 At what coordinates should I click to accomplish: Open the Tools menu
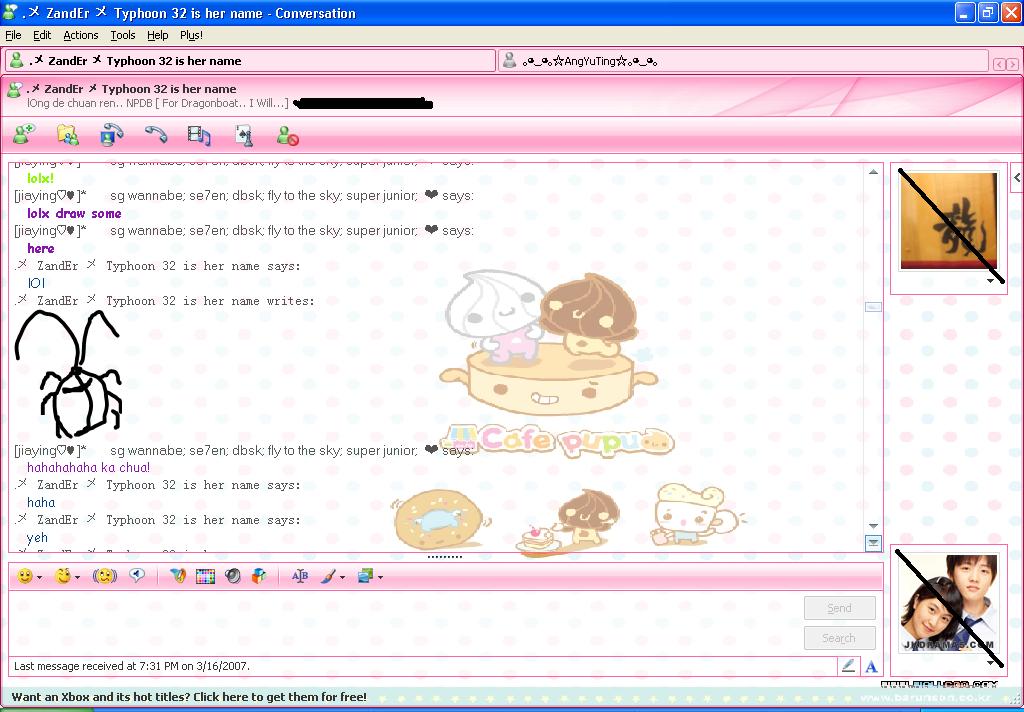click(x=123, y=35)
